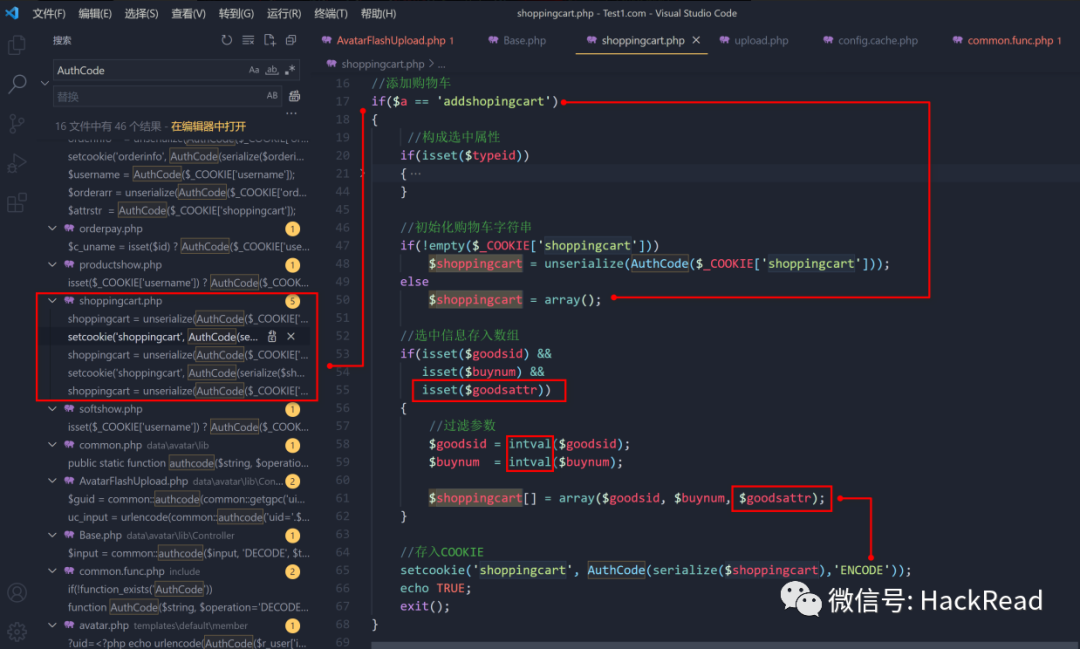Open the Source Control view icon
Viewport: 1080px width, 649px height.
[17, 123]
